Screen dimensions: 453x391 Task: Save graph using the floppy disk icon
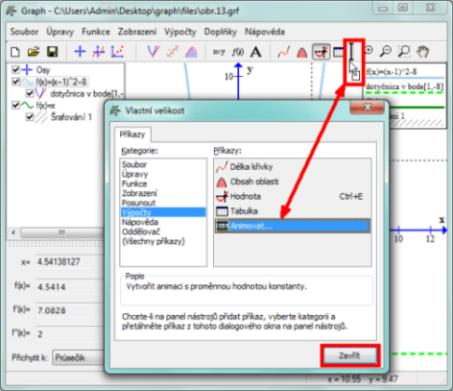pyautogui.click(x=52, y=52)
